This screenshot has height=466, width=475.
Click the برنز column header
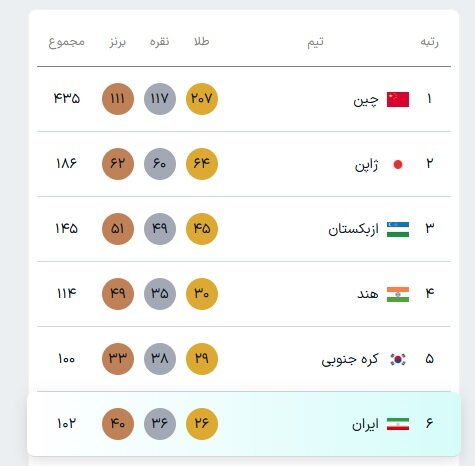pyautogui.click(x=117, y=42)
